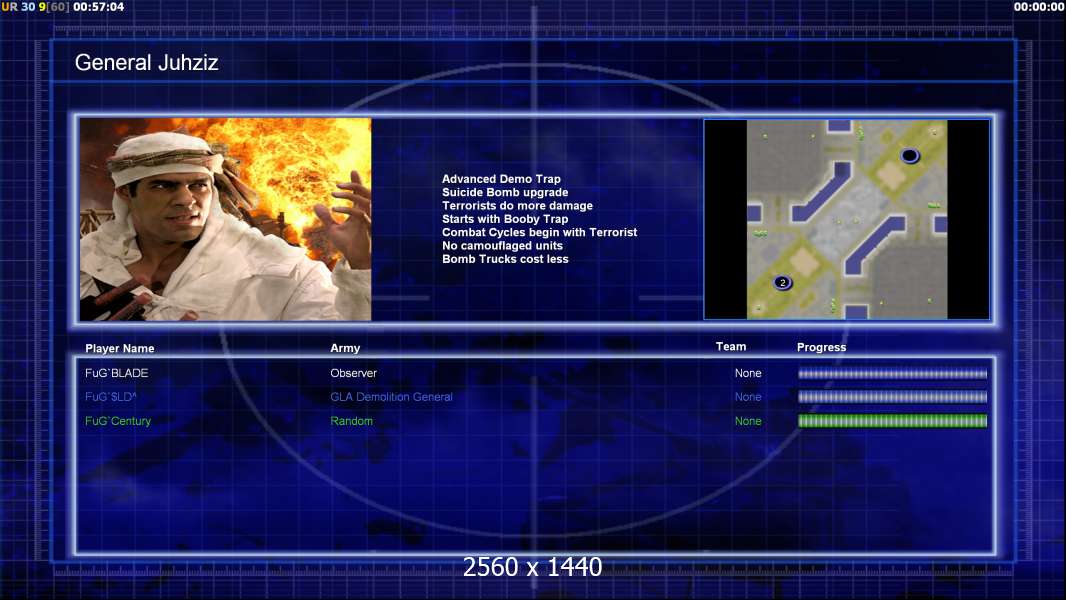Viewport: 1066px width, 600px height.
Task: Click FuG`$LD^ loading progress bar
Action: click(893, 397)
